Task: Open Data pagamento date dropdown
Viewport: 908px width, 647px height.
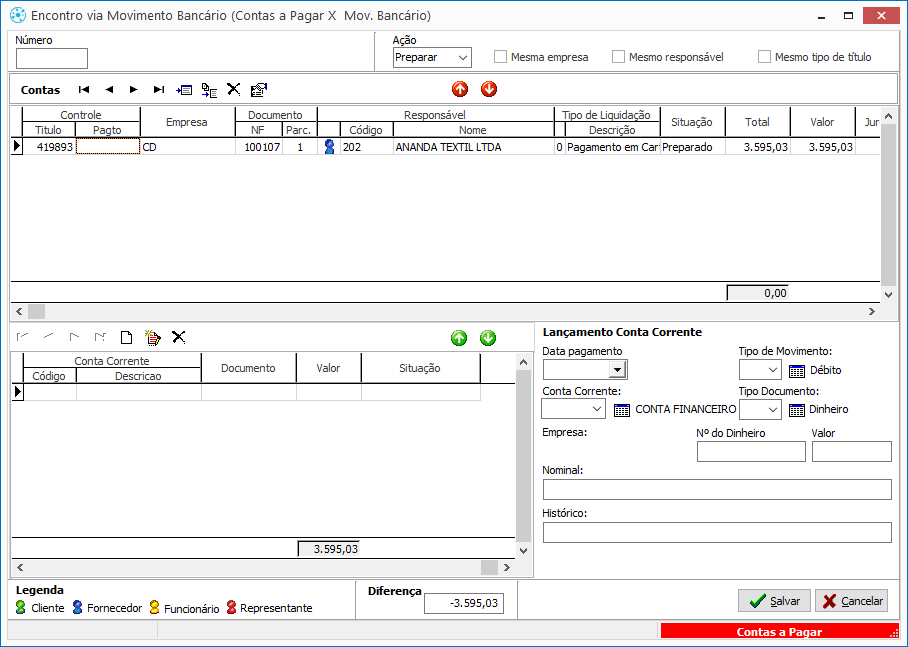Action: [x=618, y=370]
